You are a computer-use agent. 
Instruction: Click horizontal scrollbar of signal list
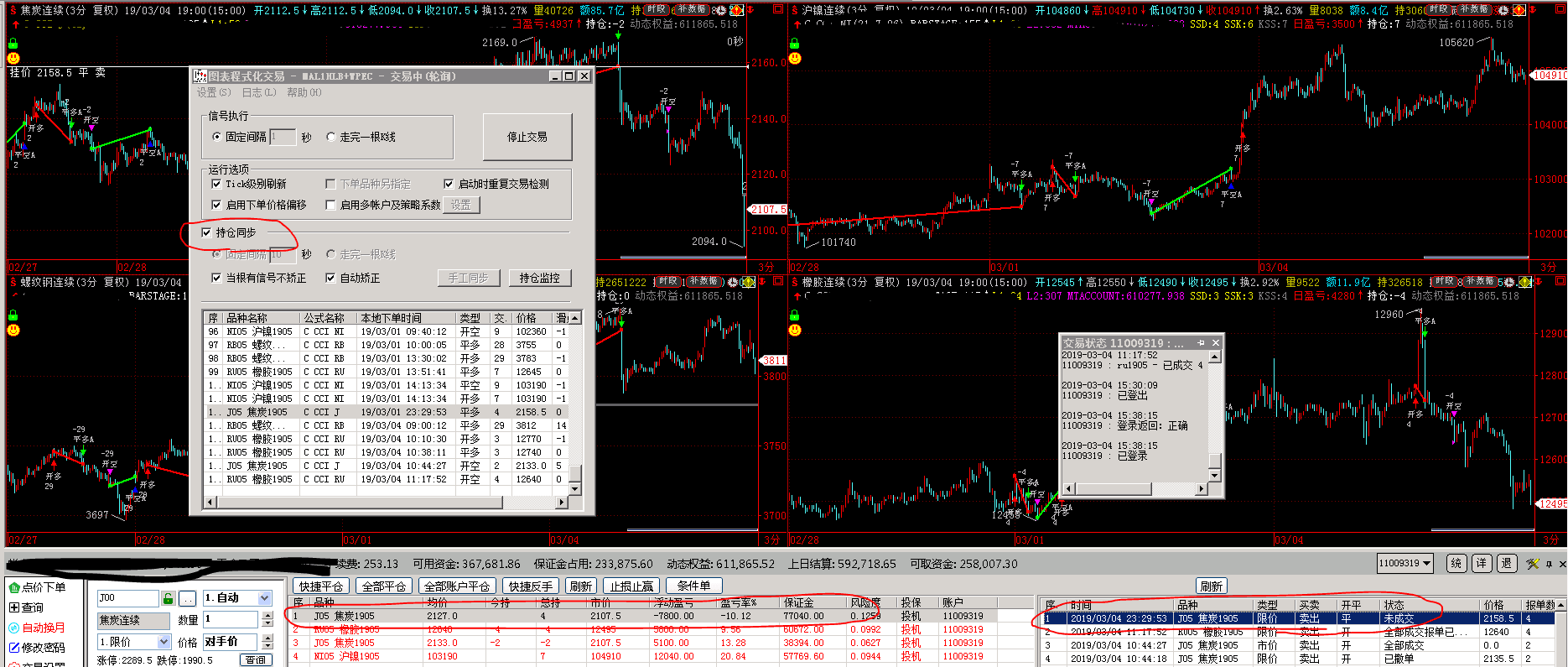pos(386,502)
